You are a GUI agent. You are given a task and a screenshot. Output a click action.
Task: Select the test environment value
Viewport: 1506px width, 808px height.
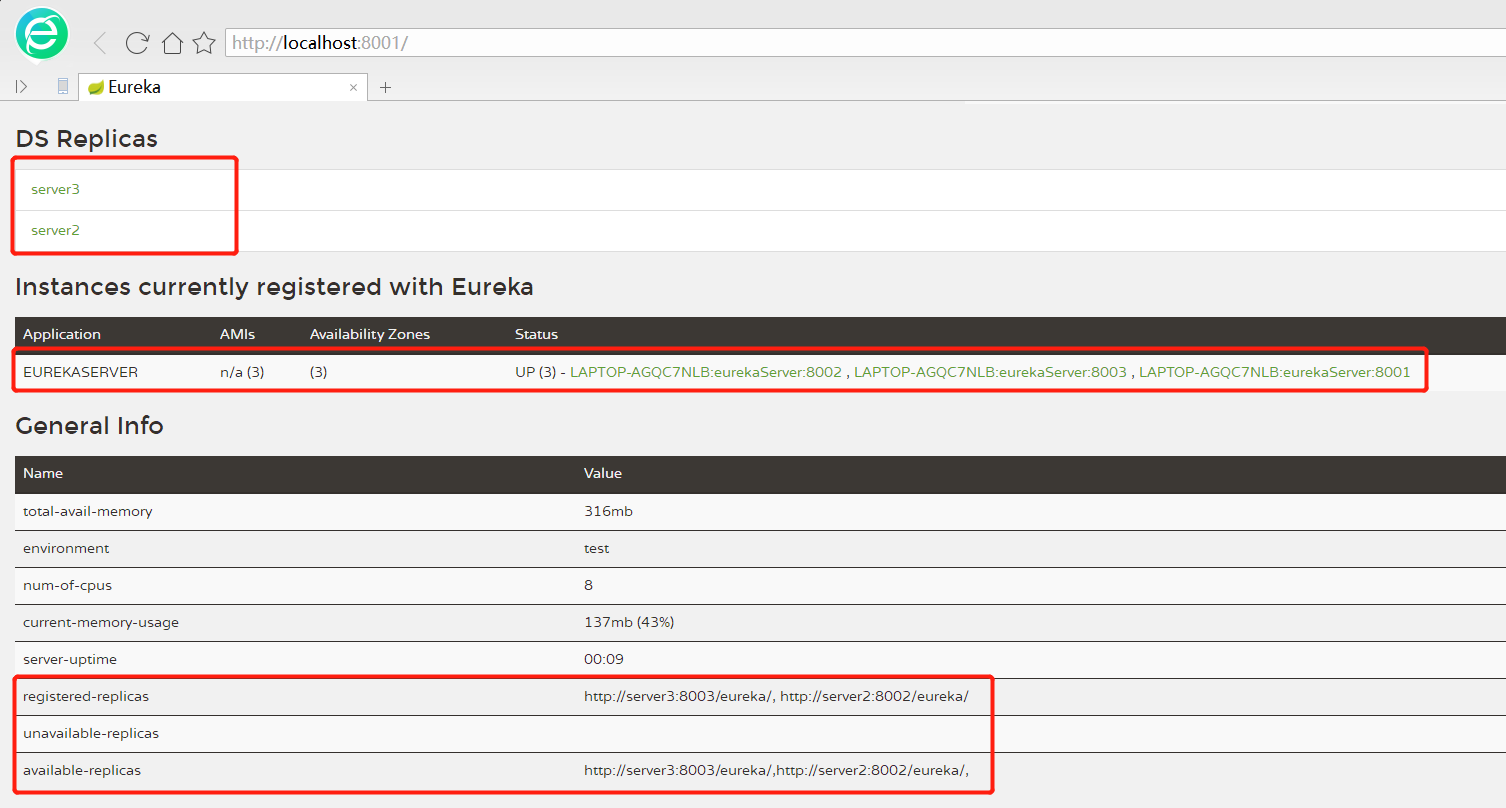[597, 548]
